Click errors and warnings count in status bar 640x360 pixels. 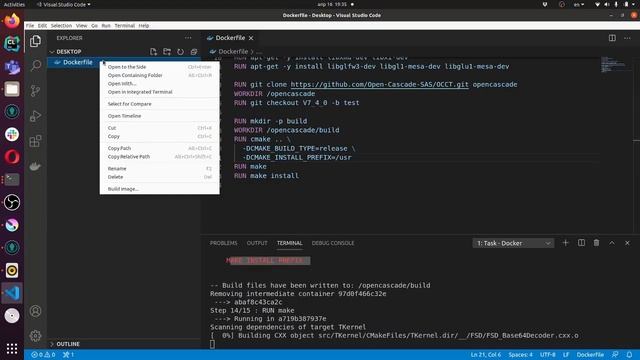point(43,355)
